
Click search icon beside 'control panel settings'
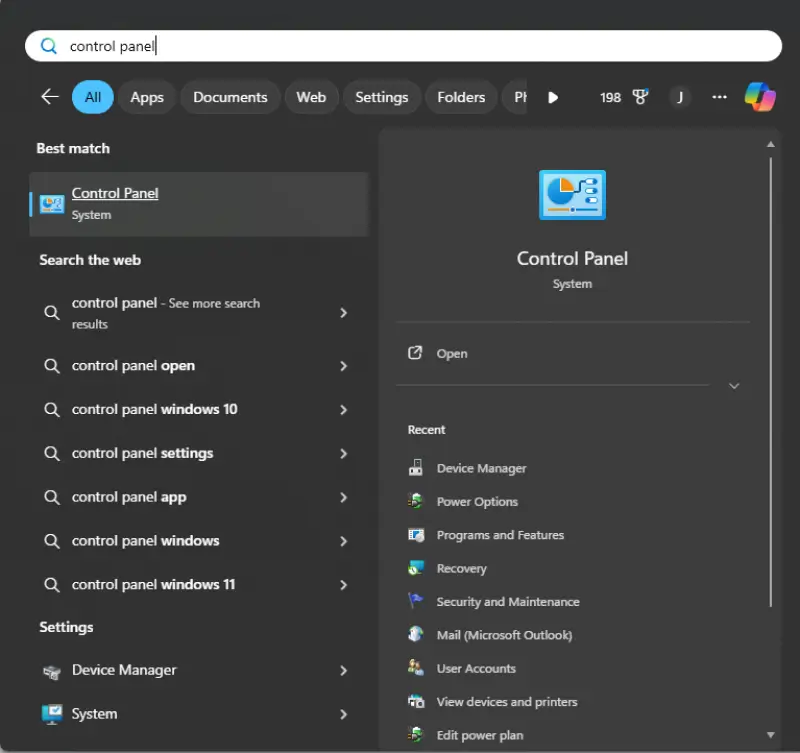click(x=52, y=453)
